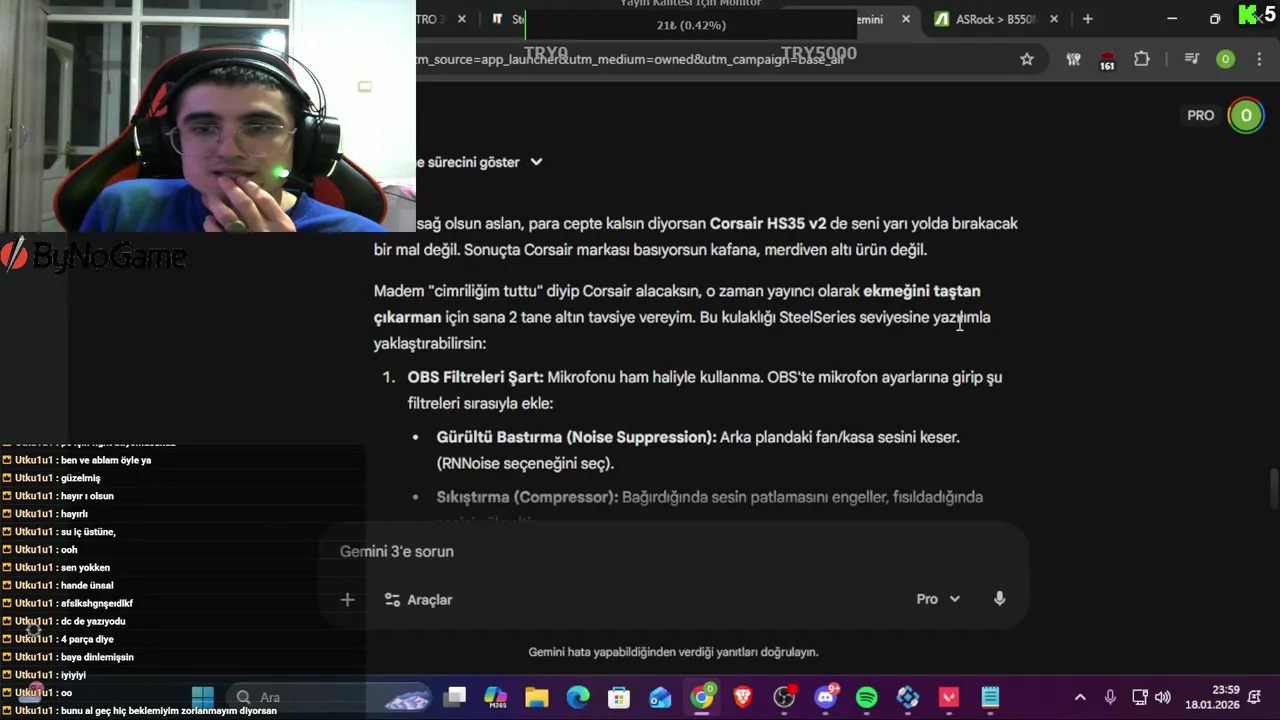1280x720 pixels.
Task: Open the new tab plus button
Action: coord(1087,19)
